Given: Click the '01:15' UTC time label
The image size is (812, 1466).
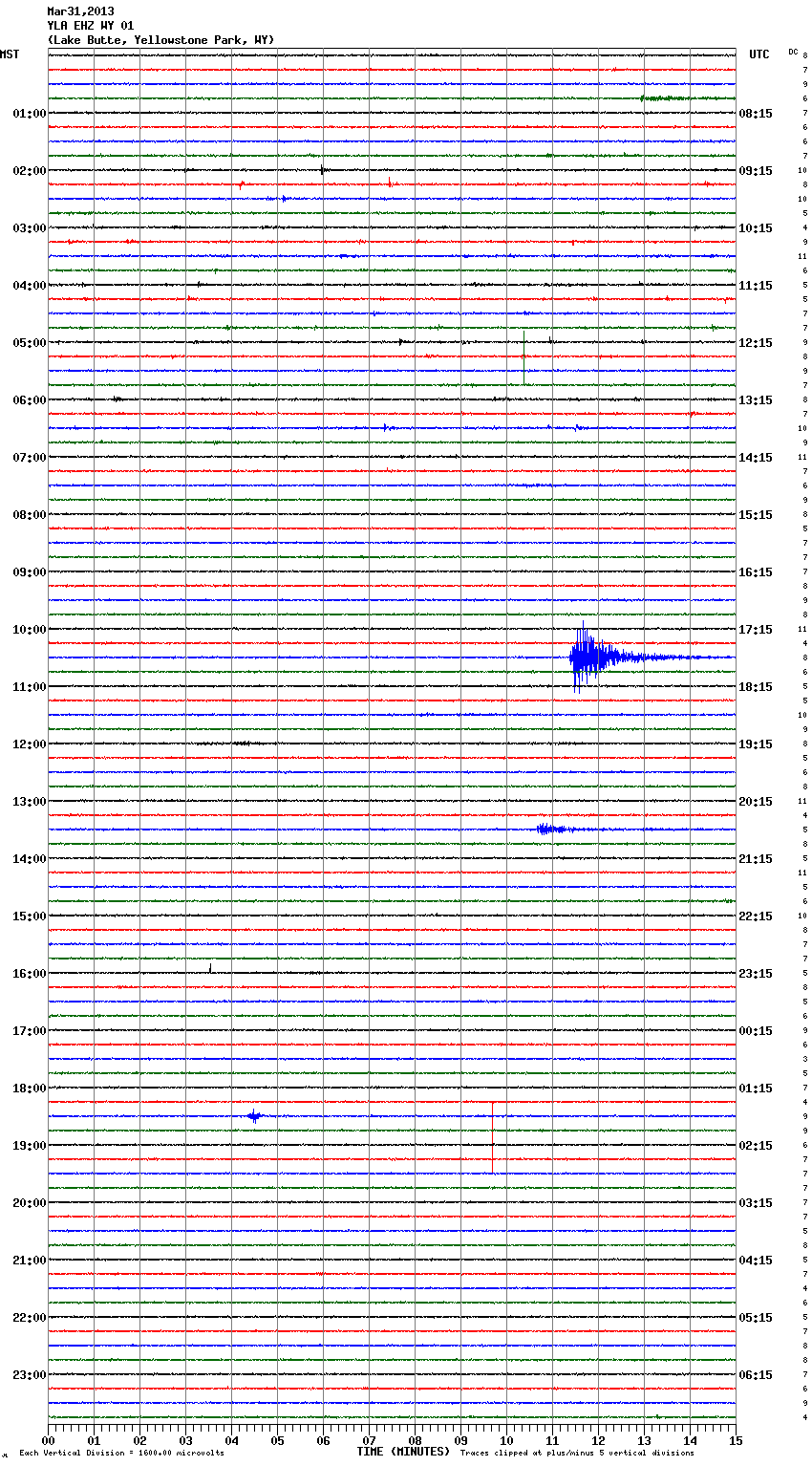Looking at the screenshot, I should point(756,1089).
